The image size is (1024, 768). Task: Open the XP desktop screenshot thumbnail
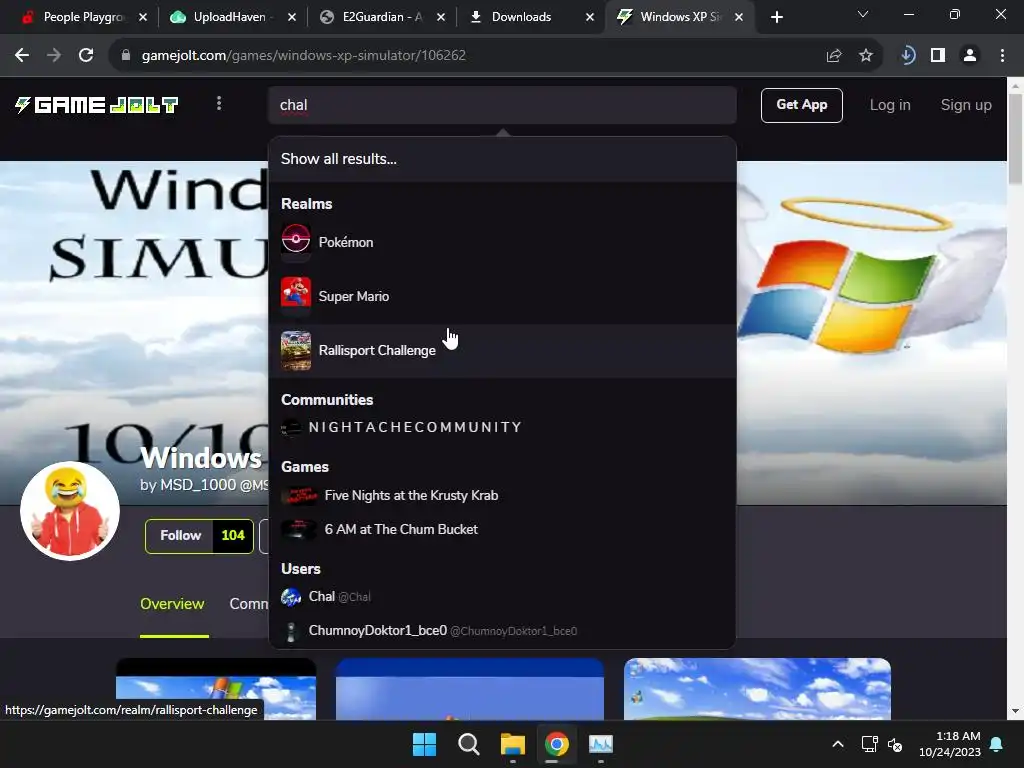coord(758,689)
